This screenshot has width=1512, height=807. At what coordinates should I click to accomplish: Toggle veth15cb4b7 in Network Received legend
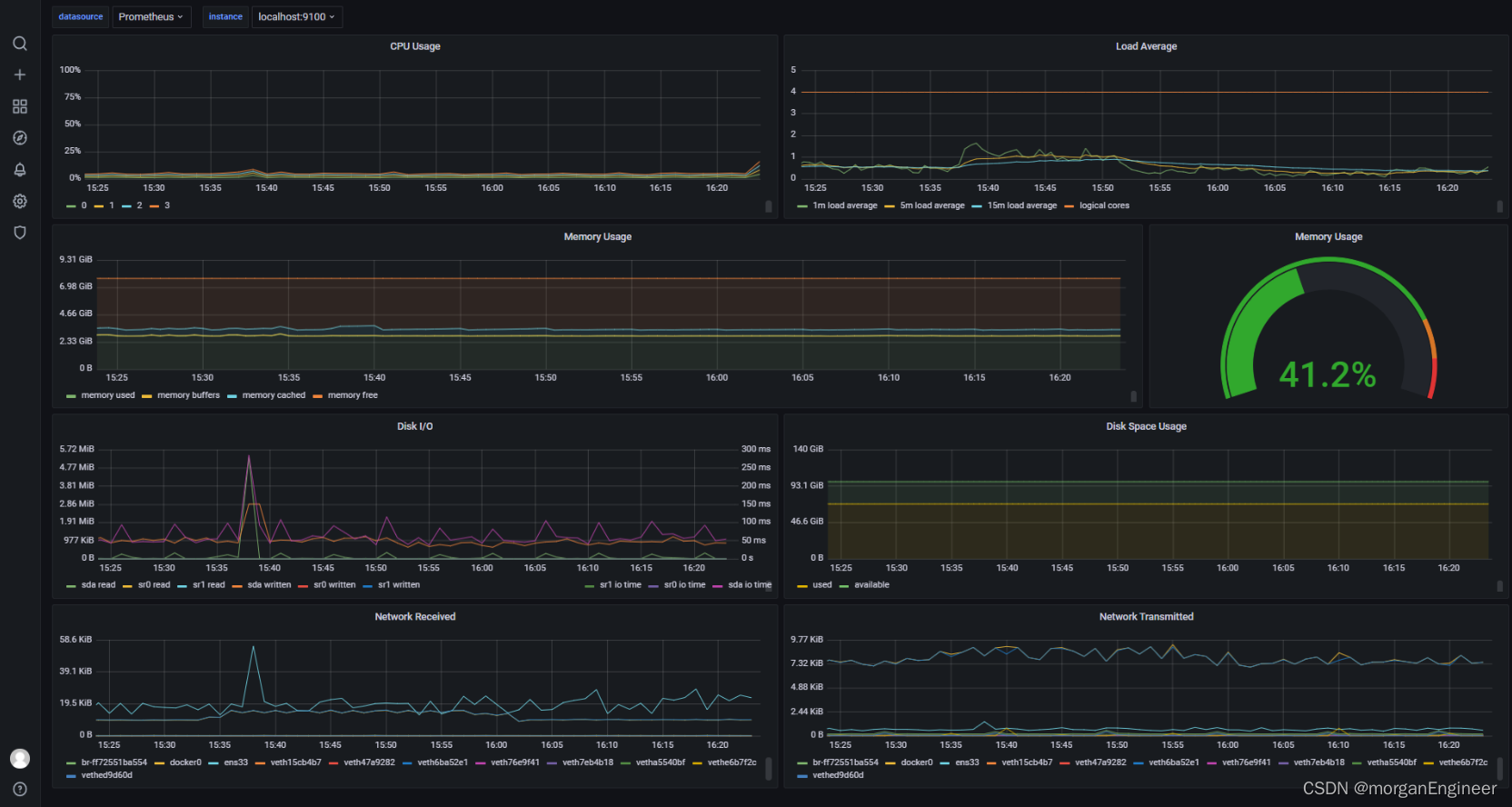[295, 762]
